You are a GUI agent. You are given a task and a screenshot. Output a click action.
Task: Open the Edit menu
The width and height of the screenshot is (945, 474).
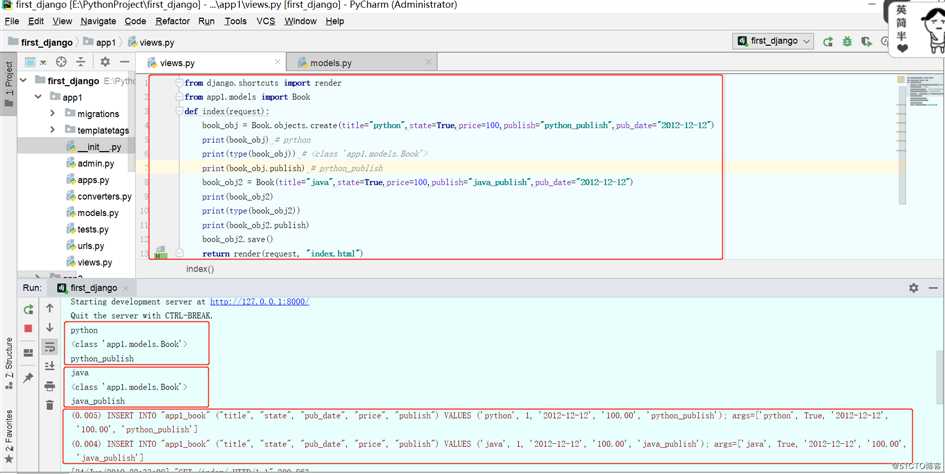pos(36,21)
